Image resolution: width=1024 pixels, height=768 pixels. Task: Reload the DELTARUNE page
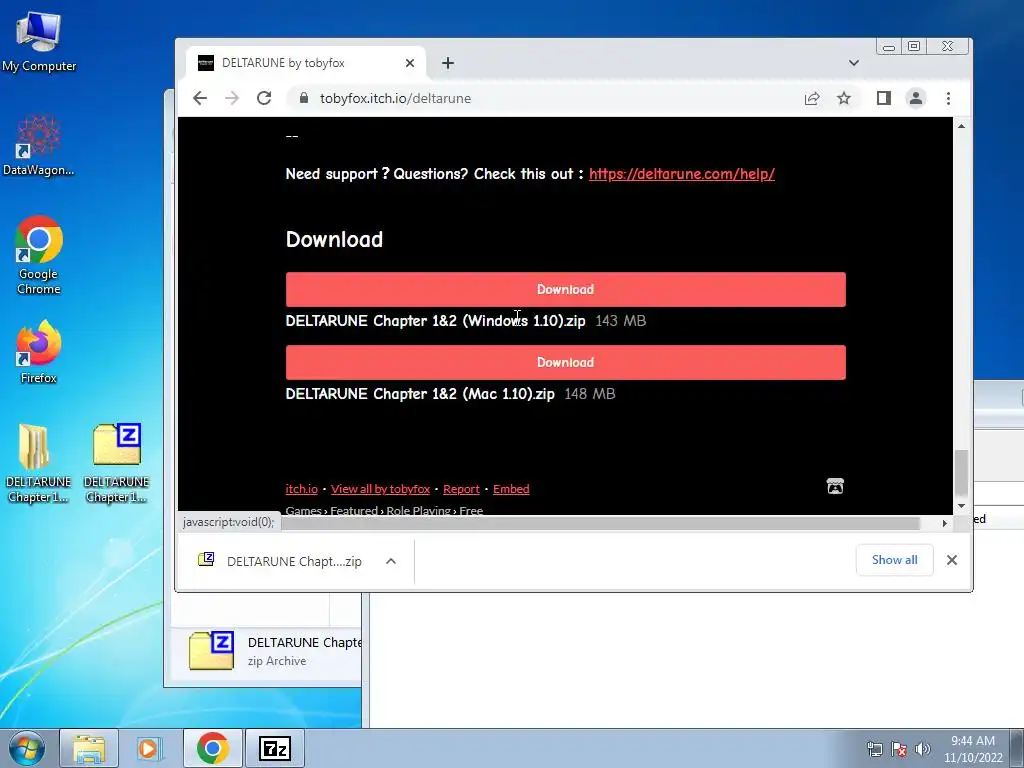click(264, 98)
